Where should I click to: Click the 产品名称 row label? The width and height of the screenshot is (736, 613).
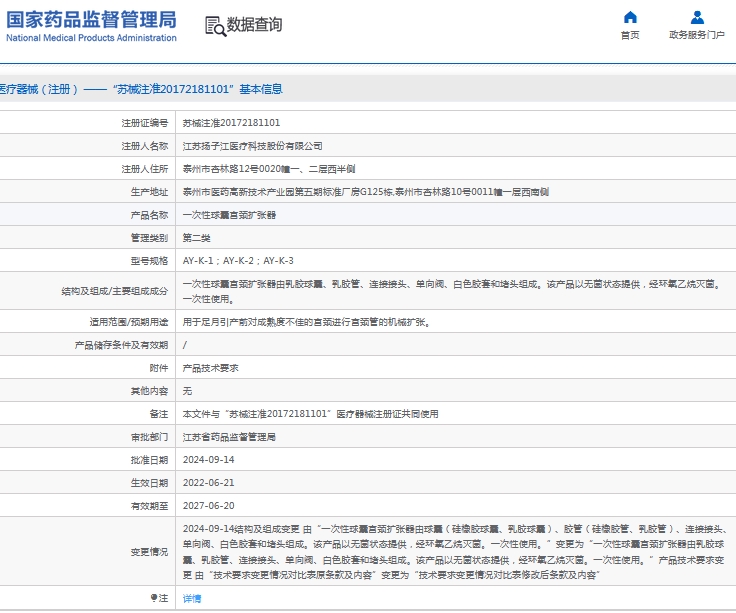point(149,215)
